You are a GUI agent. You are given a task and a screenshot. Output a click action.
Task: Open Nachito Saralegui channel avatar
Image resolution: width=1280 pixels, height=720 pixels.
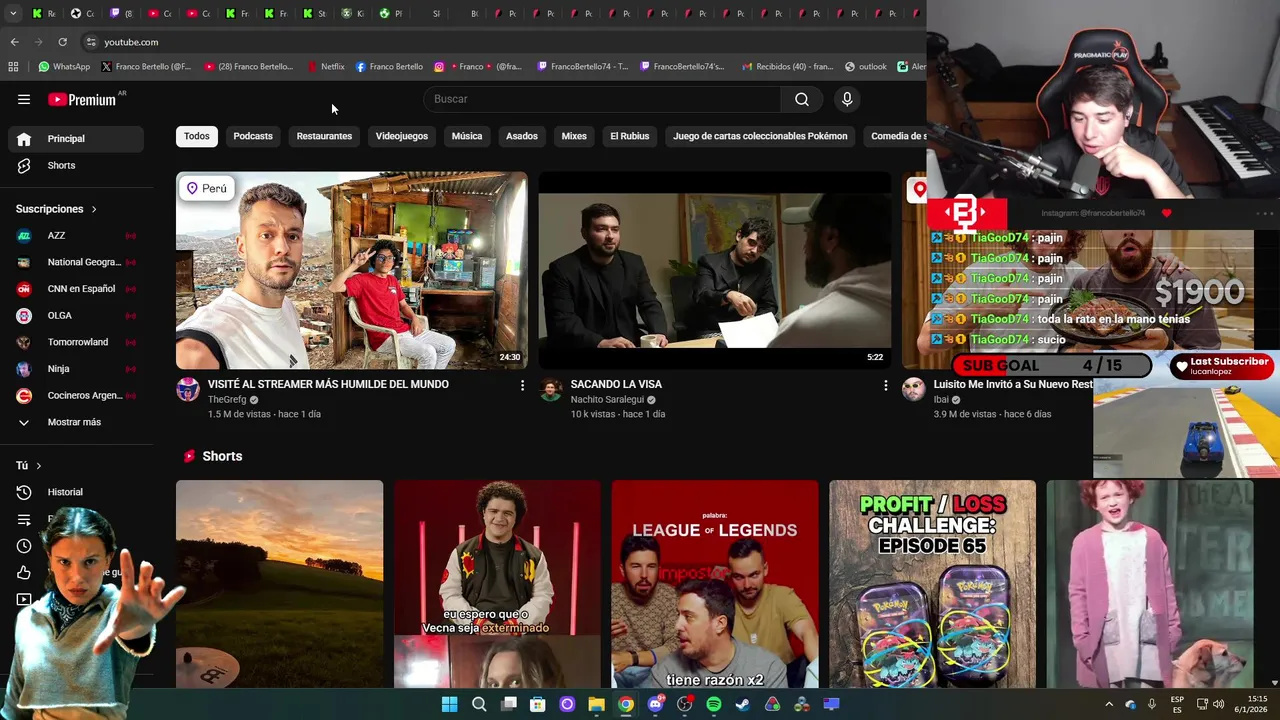point(551,390)
